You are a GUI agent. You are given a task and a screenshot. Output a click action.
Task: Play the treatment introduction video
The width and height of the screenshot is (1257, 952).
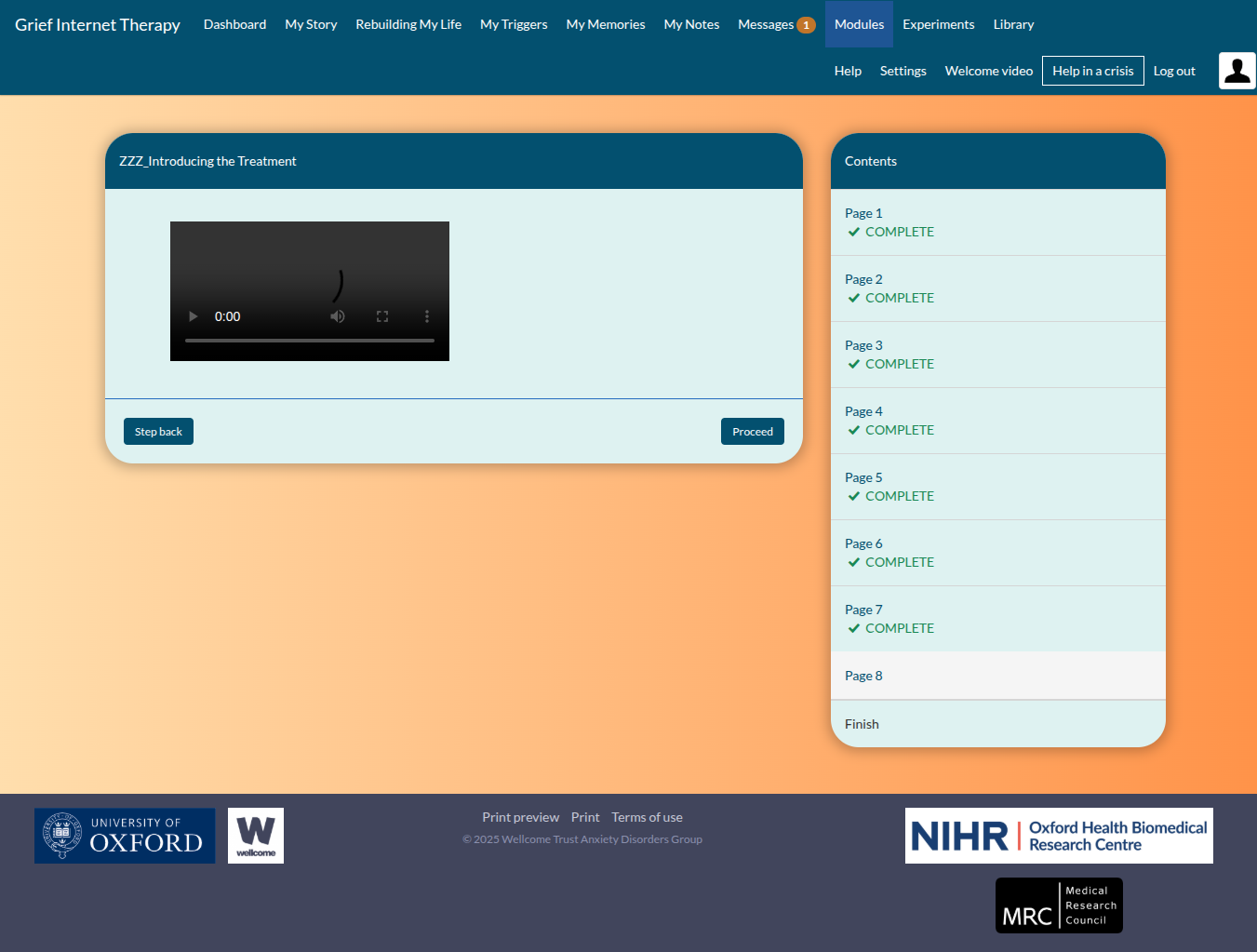click(194, 316)
